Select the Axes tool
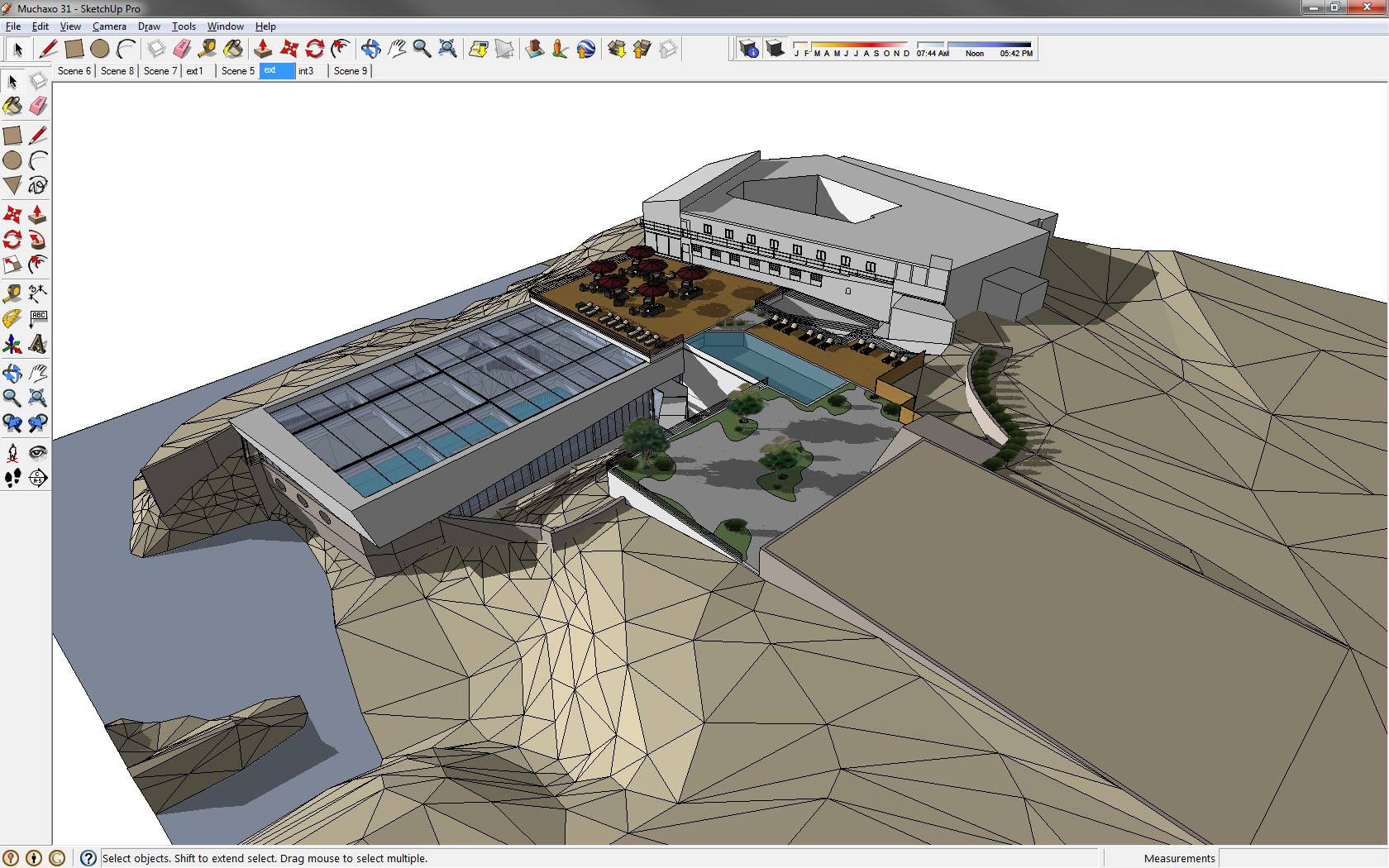 click(x=12, y=344)
